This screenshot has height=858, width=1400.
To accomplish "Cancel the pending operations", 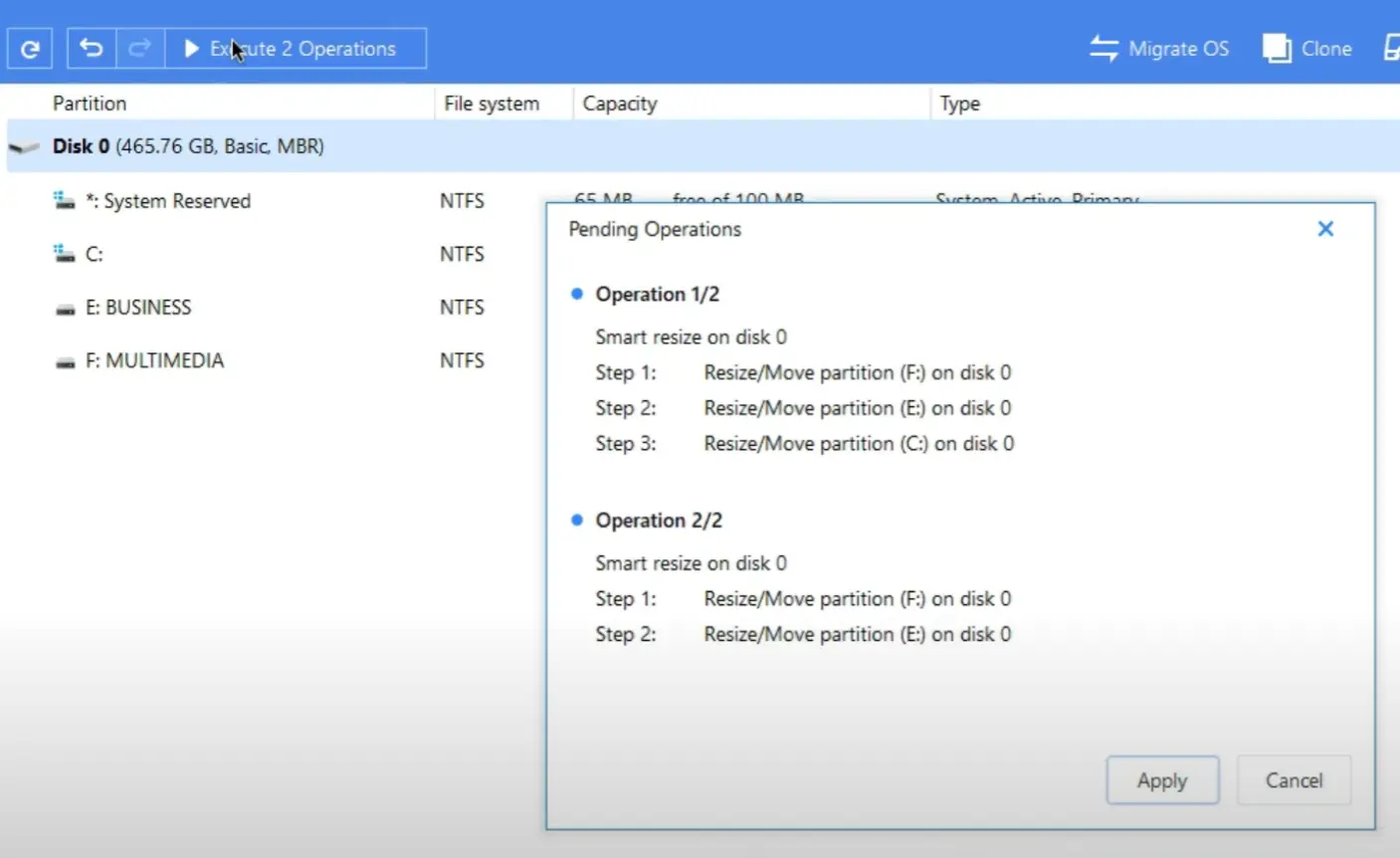I will tap(1294, 780).
